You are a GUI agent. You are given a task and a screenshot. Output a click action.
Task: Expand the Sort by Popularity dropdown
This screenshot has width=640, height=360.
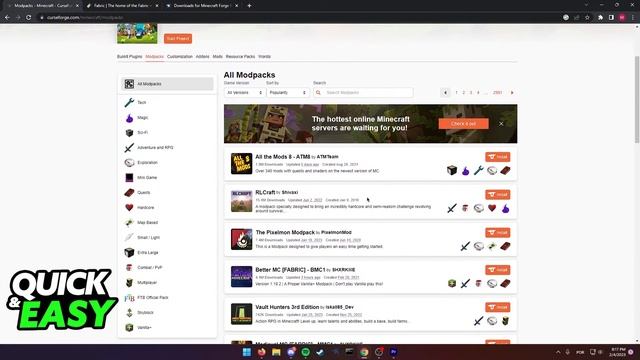click(287, 93)
